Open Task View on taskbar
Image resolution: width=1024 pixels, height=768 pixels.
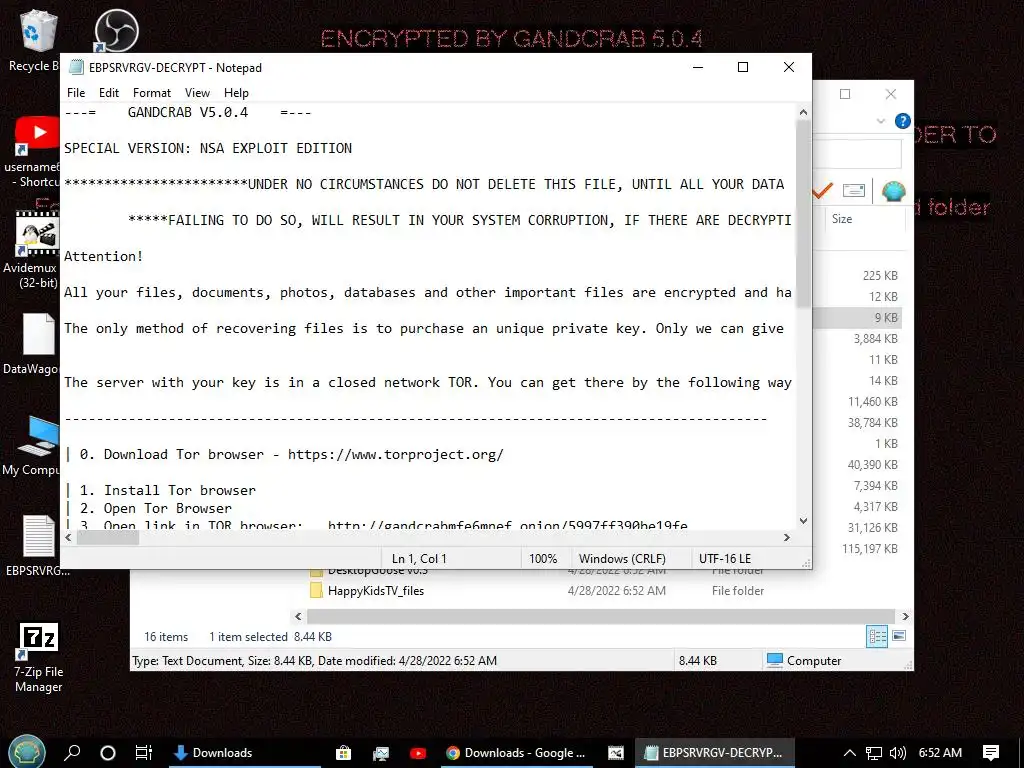tap(144, 752)
